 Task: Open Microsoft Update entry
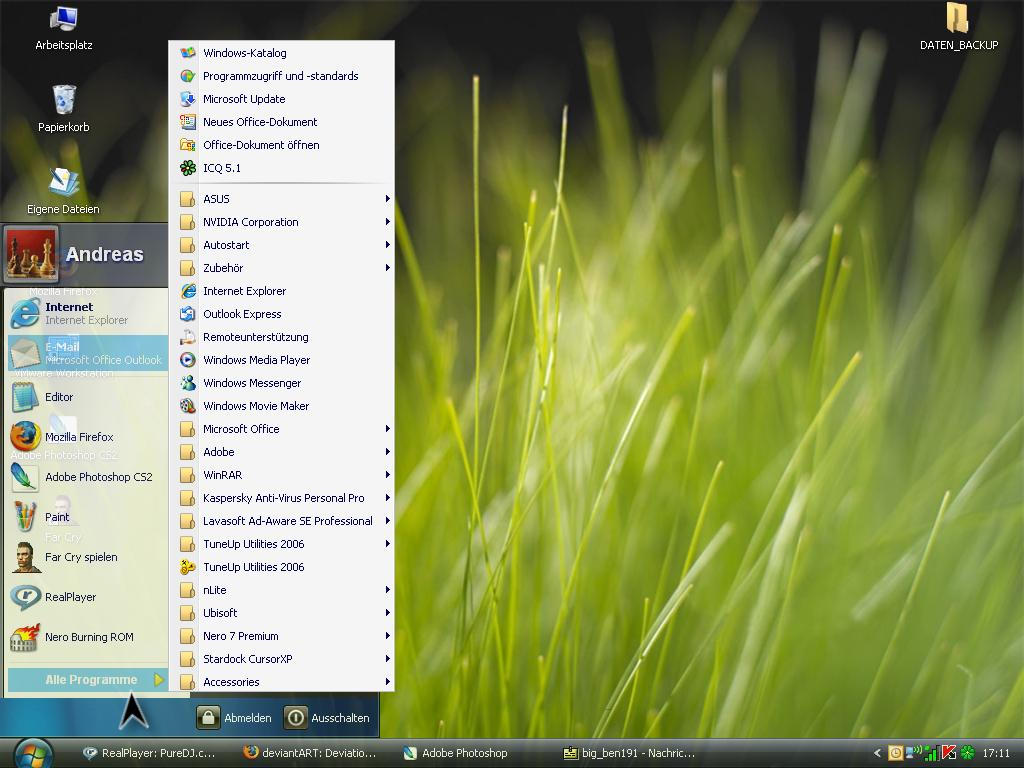[281, 99]
